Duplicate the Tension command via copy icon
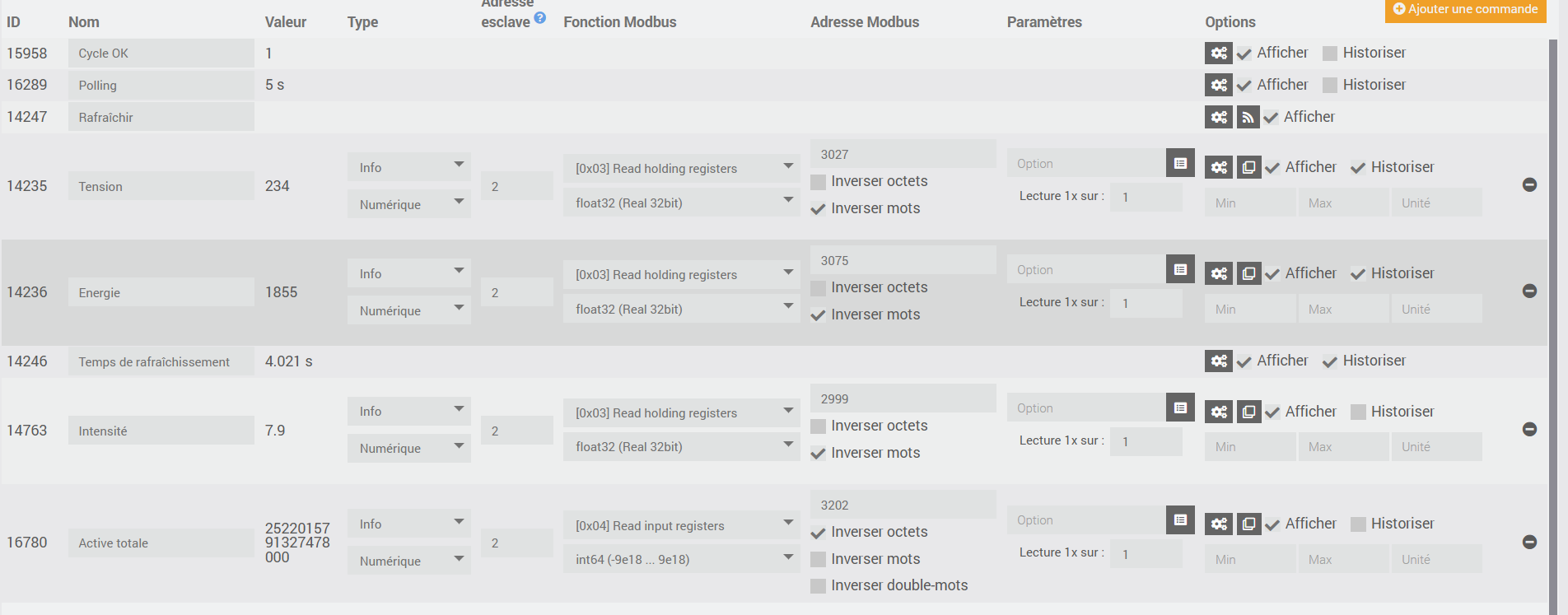1568x615 pixels. click(1248, 168)
